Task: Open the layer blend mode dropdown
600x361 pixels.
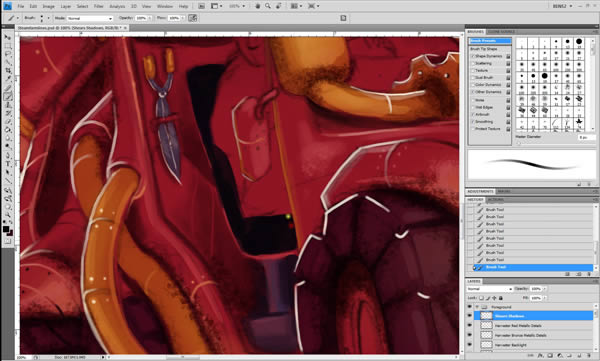Action: pyautogui.click(x=489, y=289)
